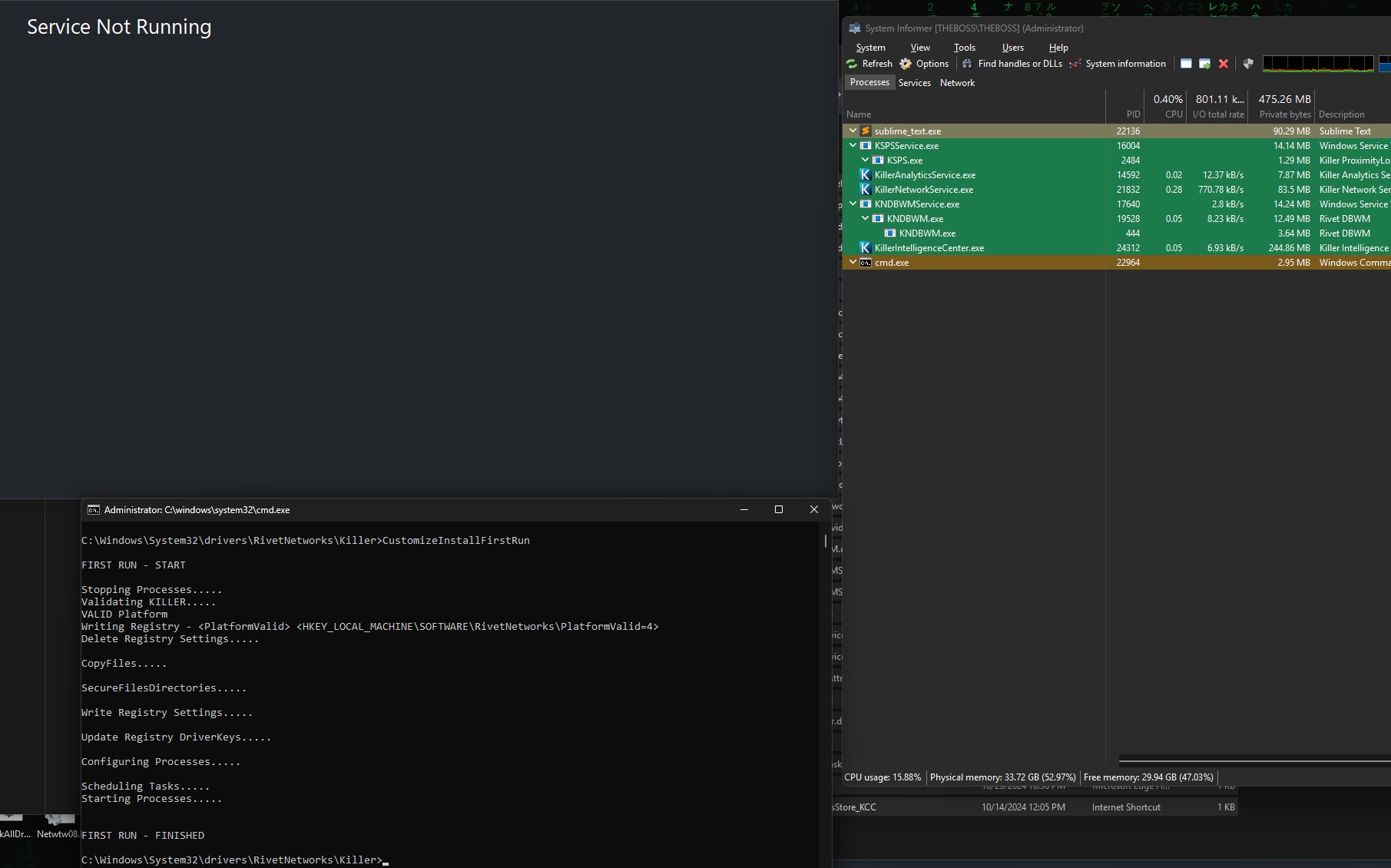Viewport: 1391px width, 868px height.
Task: Select the KSPS.exe process row name
Action: click(x=905, y=161)
